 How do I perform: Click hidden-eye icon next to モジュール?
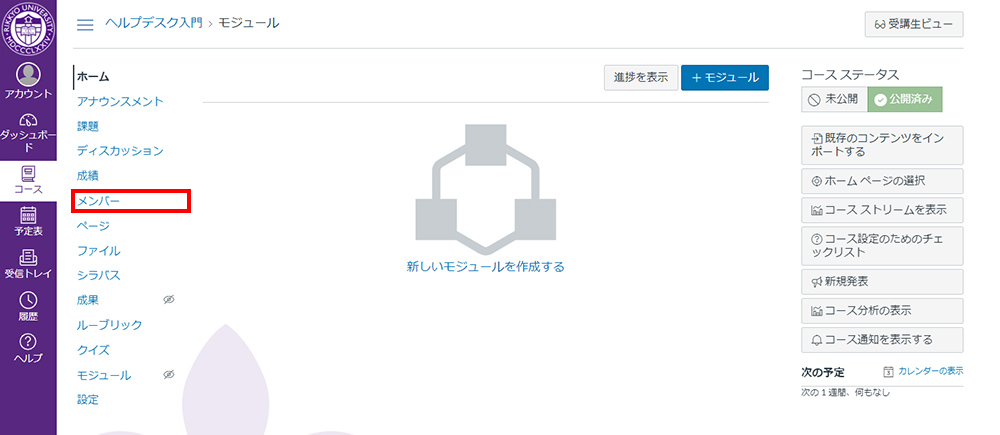(x=169, y=375)
